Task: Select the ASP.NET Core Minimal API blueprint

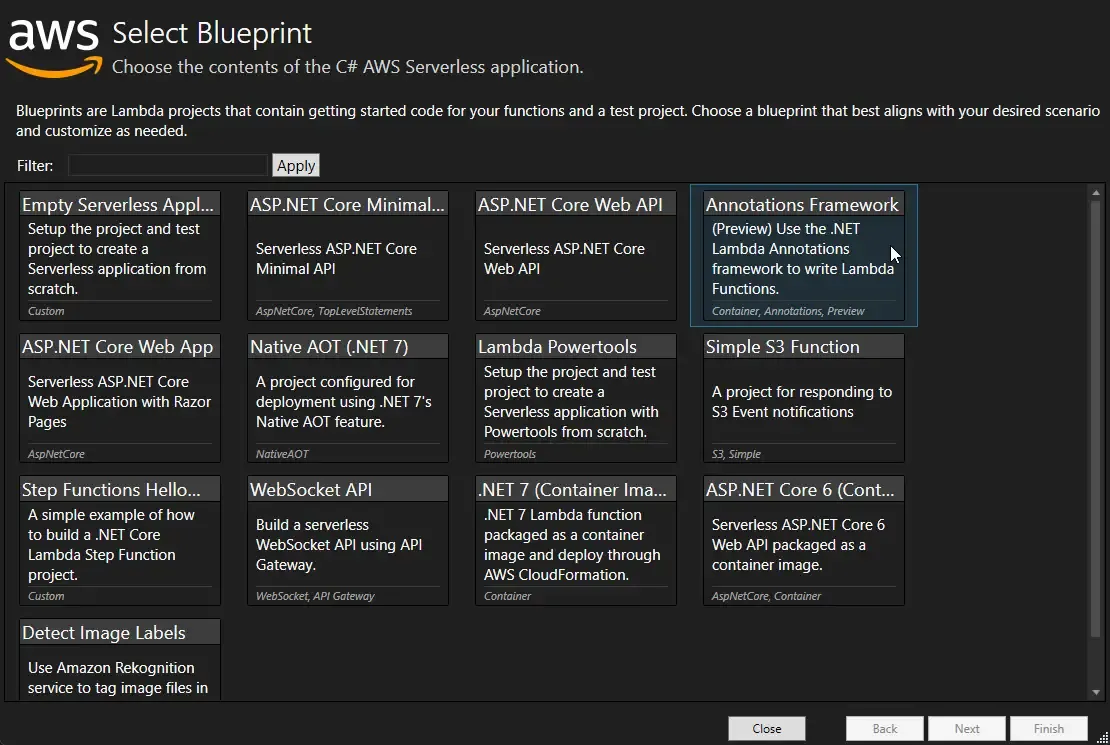Action: coord(347,255)
